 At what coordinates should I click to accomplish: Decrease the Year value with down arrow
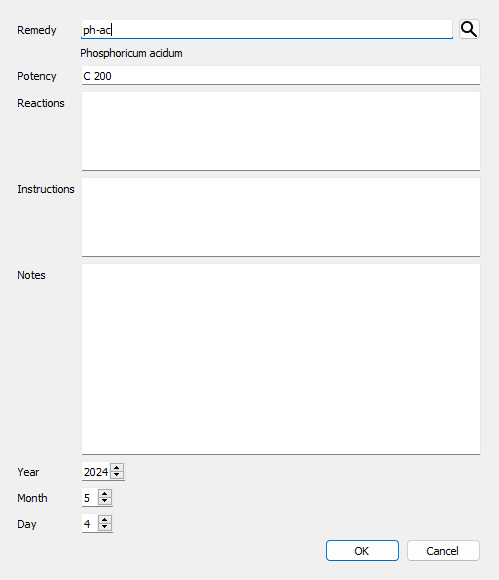[x=117, y=475]
